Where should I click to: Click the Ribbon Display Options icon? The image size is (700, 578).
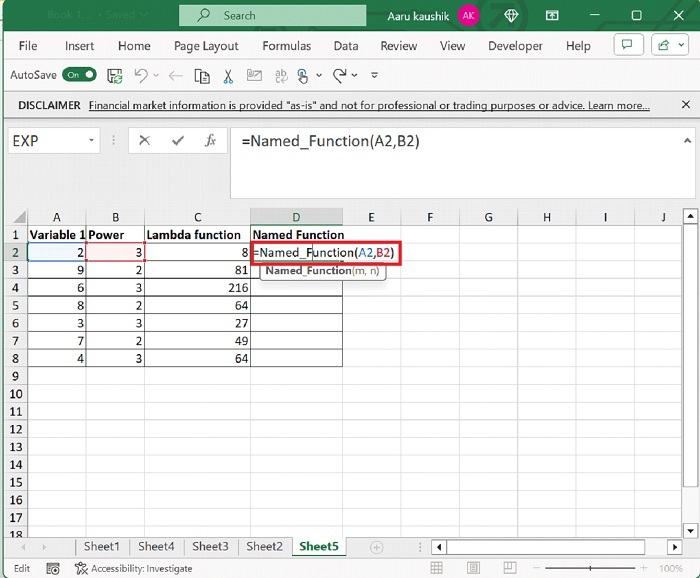click(552, 16)
